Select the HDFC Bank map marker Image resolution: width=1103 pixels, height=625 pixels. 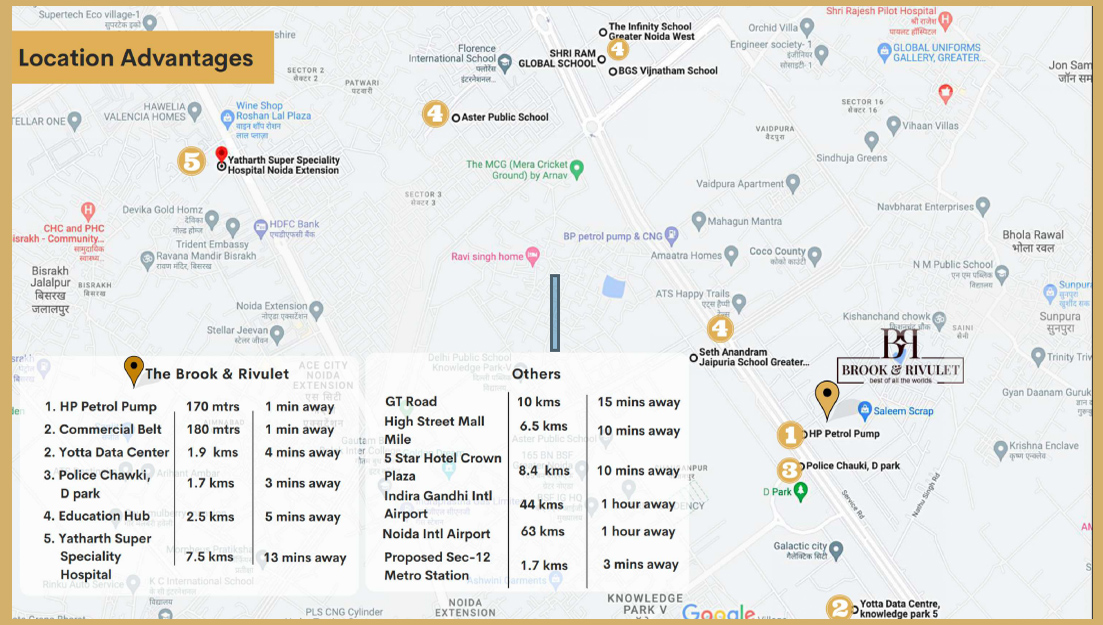(x=261, y=226)
